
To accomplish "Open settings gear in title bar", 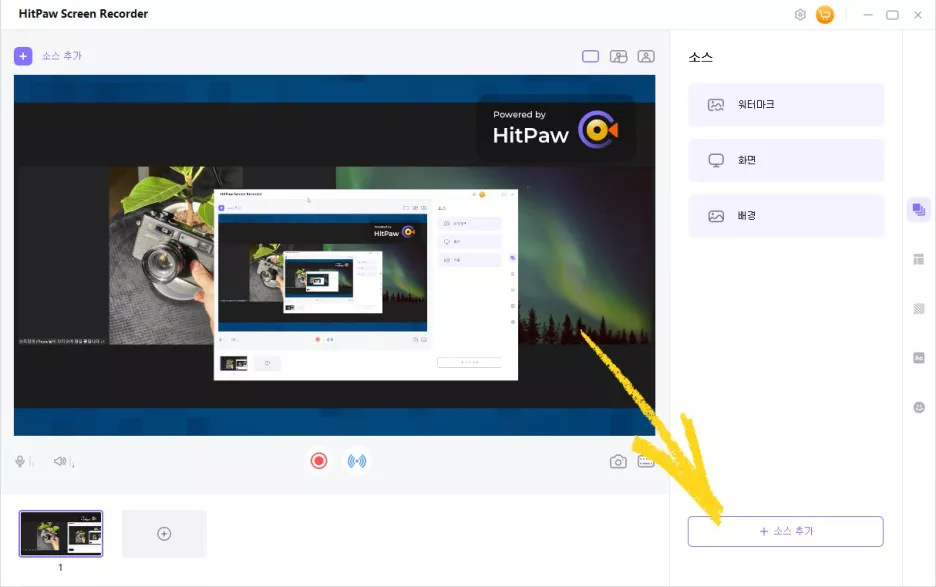I will [800, 15].
